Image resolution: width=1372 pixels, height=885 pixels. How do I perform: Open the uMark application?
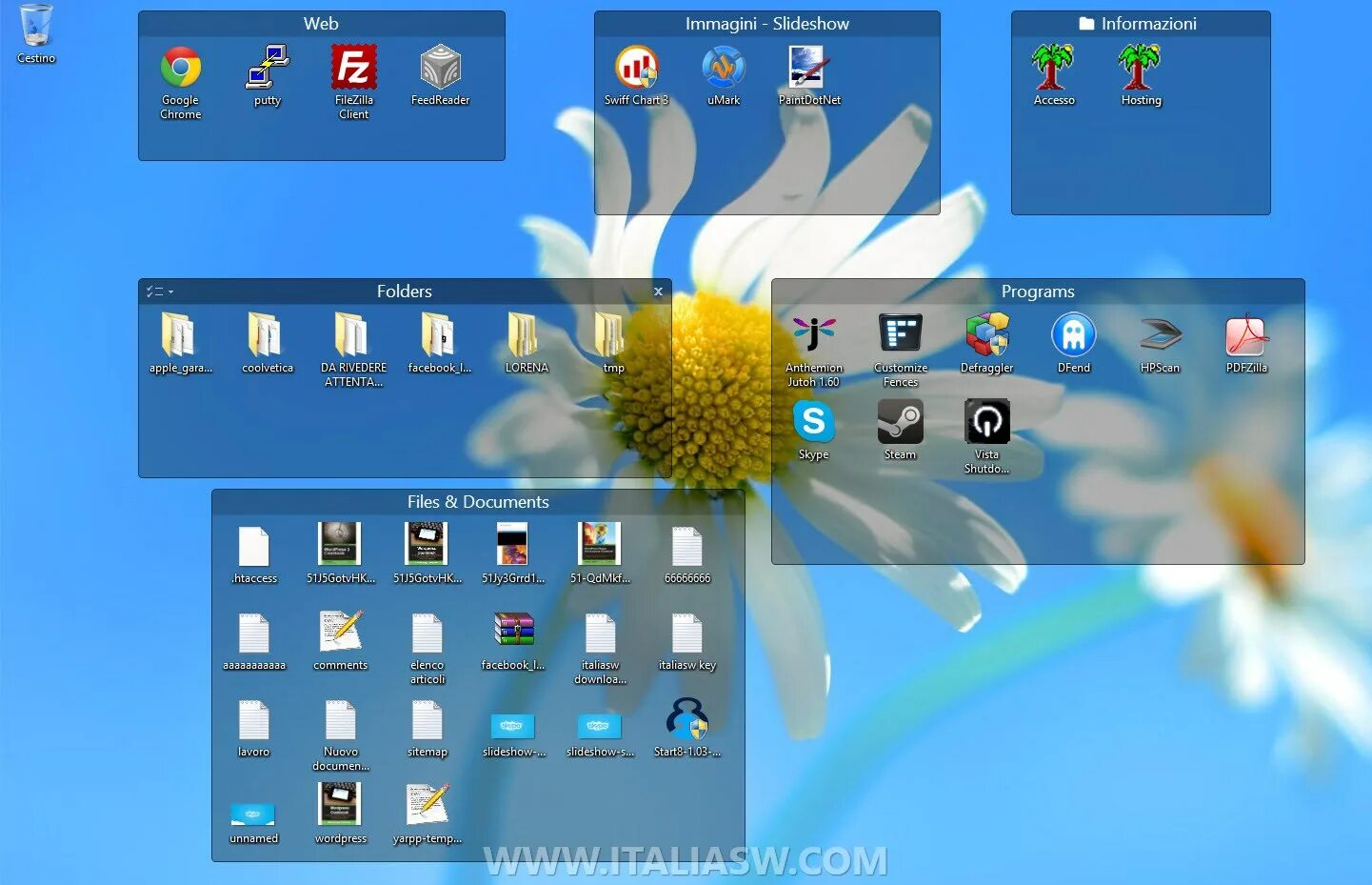[724, 75]
